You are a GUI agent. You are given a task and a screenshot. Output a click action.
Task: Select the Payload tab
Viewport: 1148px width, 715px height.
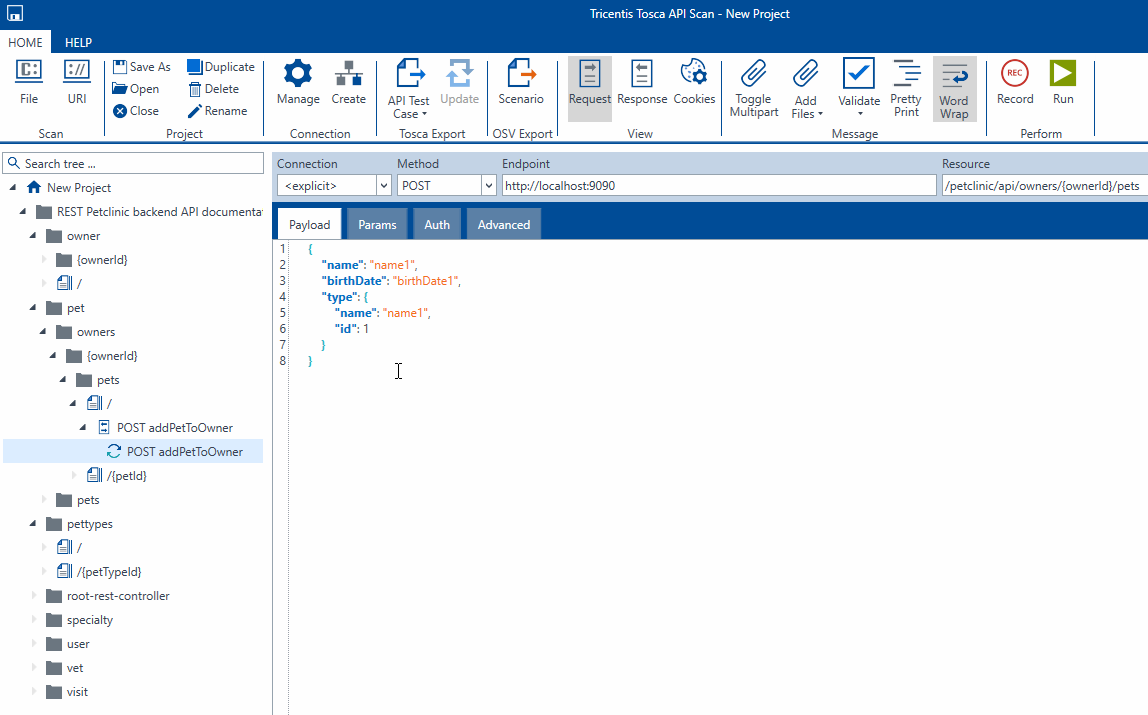point(309,225)
